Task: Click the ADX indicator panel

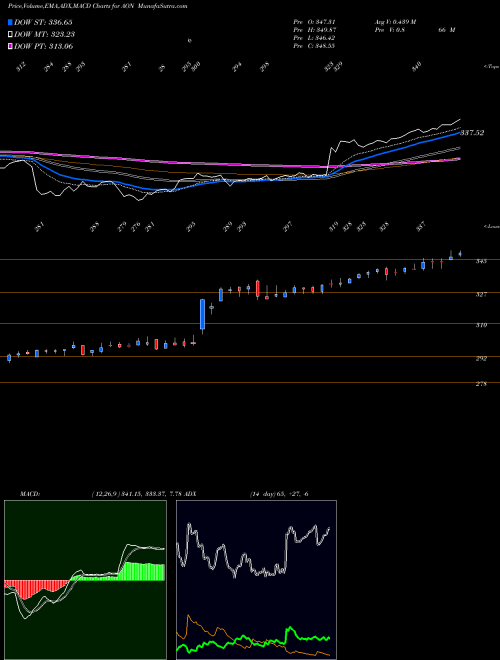Action: [256, 580]
